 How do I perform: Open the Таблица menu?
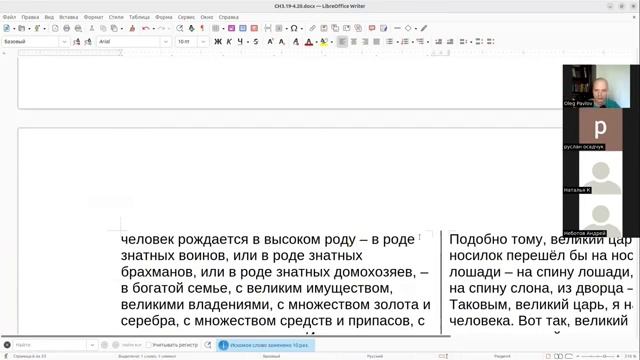(x=139, y=17)
